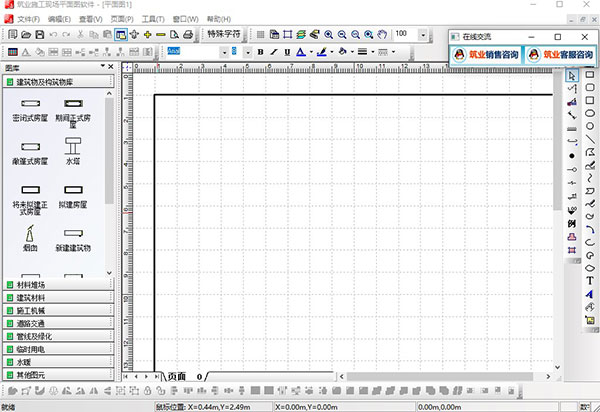This screenshot has width=600, height=412.
Task: Open the 编辑(E) menu
Action: (59, 19)
